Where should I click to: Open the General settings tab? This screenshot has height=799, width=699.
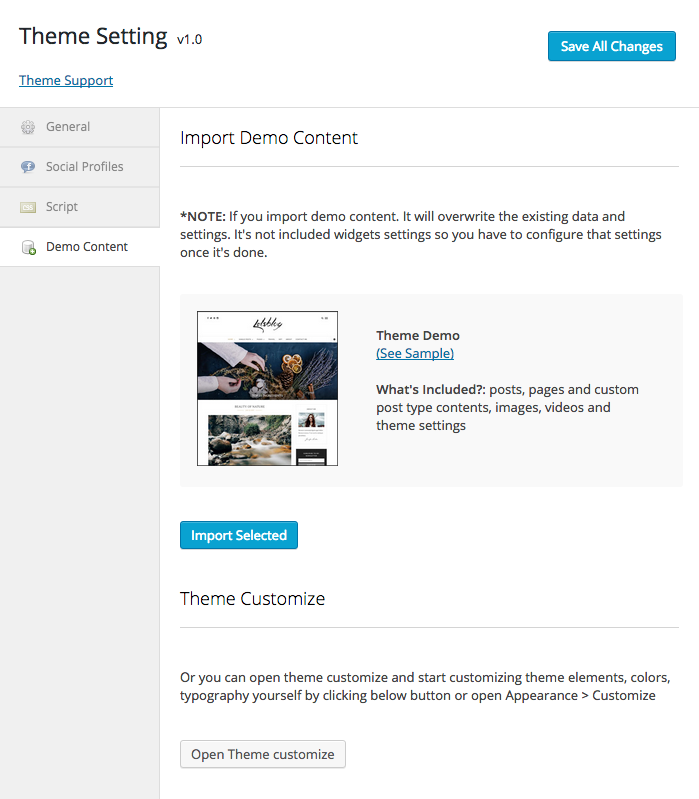68,127
